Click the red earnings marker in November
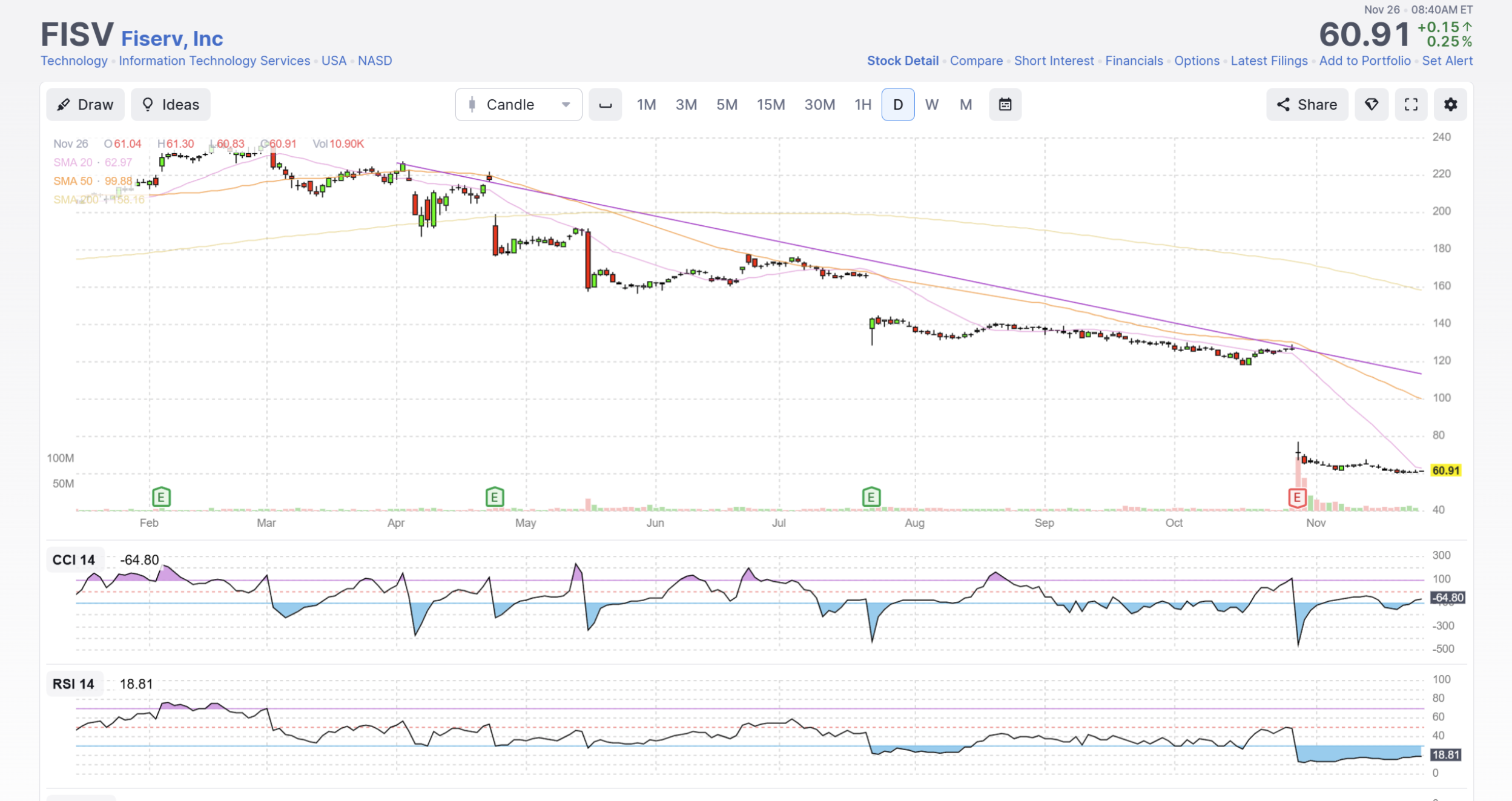Screen dimensions: 1512x801 click(1296, 498)
